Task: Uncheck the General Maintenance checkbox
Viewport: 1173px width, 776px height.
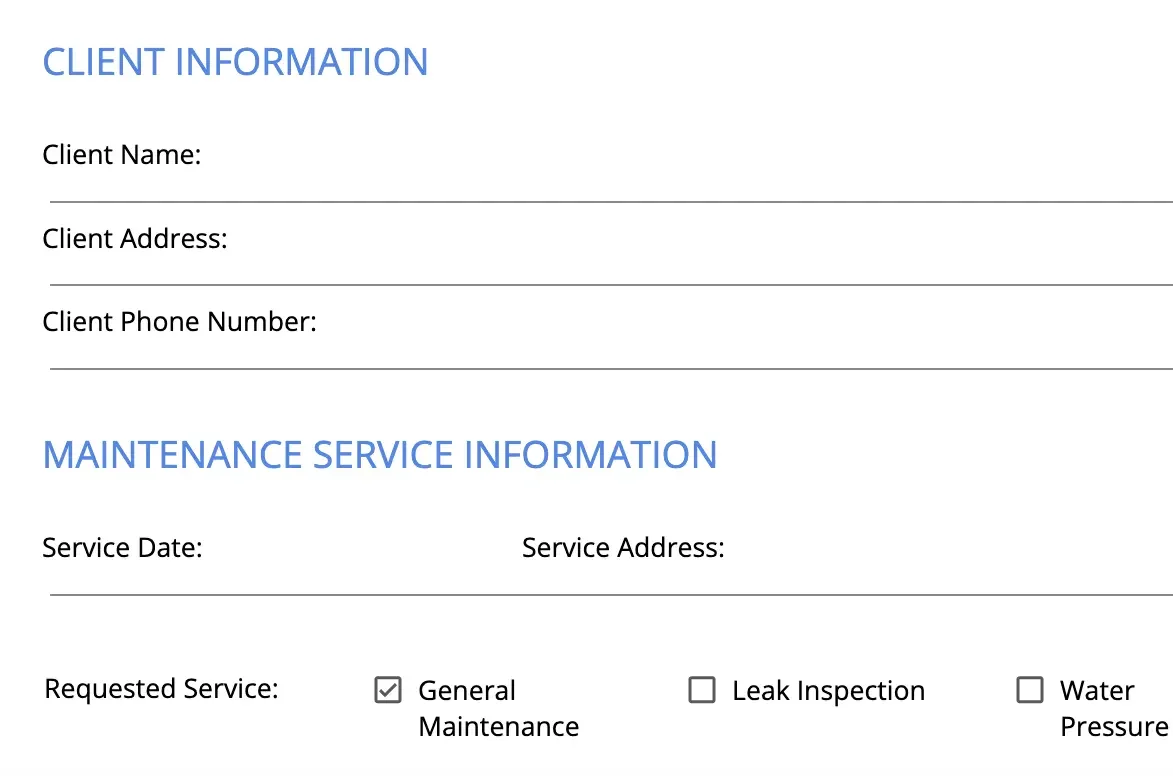Action: pyautogui.click(x=388, y=690)
